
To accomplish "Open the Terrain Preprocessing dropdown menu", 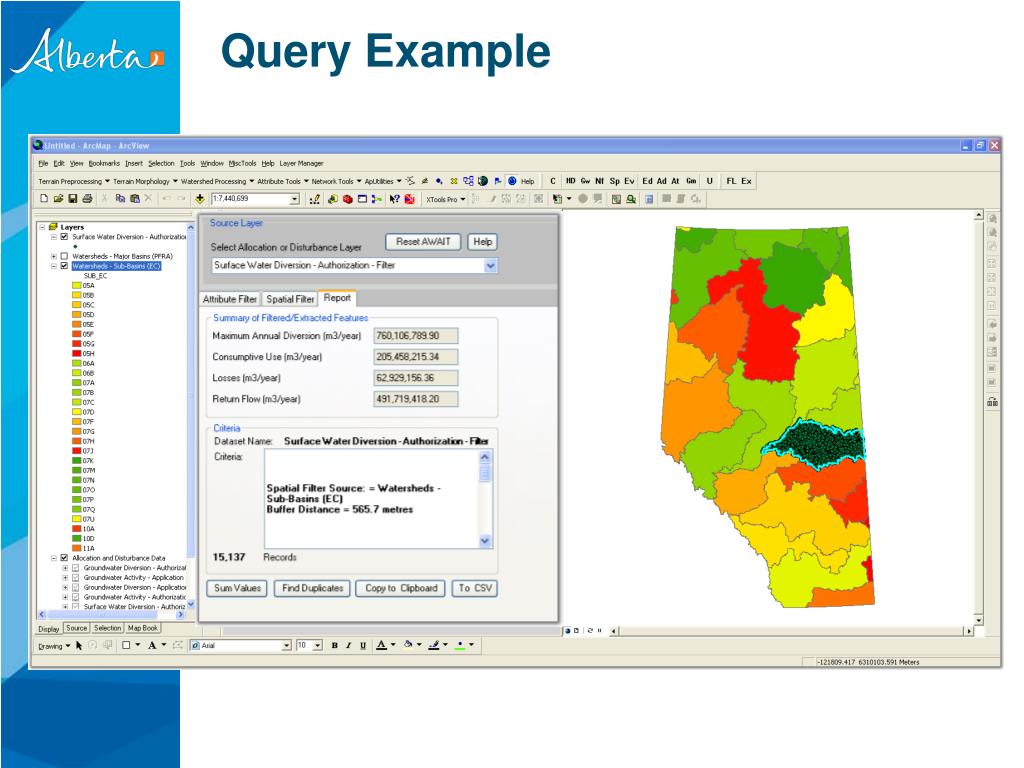I will pyautogui.click(x=74, y=181).
